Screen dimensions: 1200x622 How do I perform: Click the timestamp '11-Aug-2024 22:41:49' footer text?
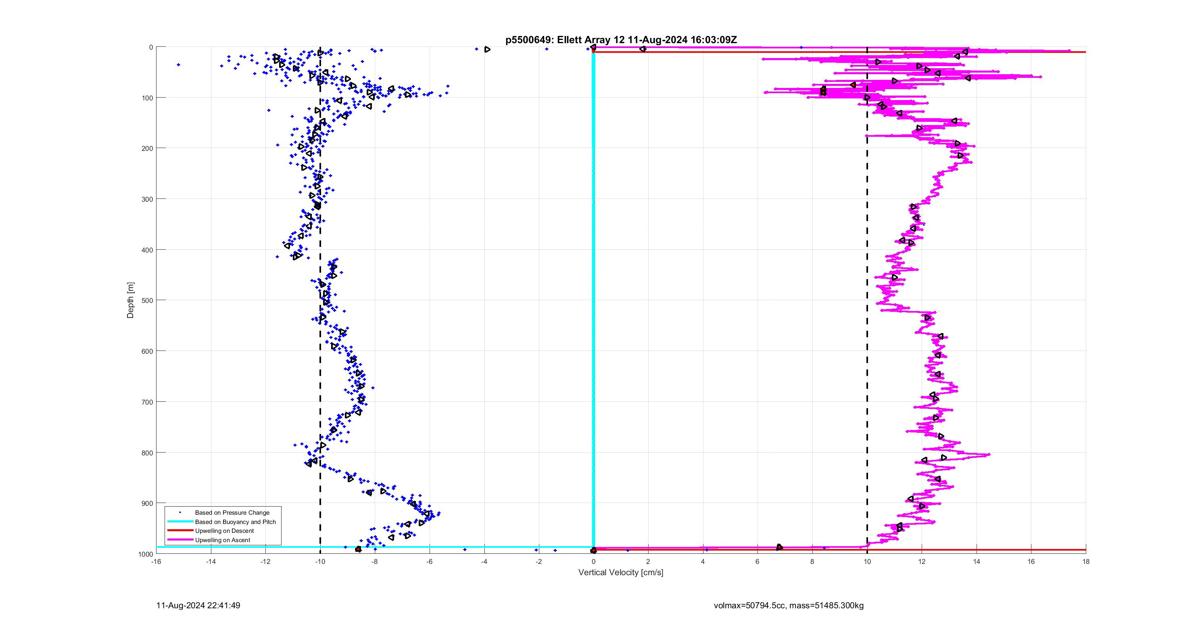[198, 605]
